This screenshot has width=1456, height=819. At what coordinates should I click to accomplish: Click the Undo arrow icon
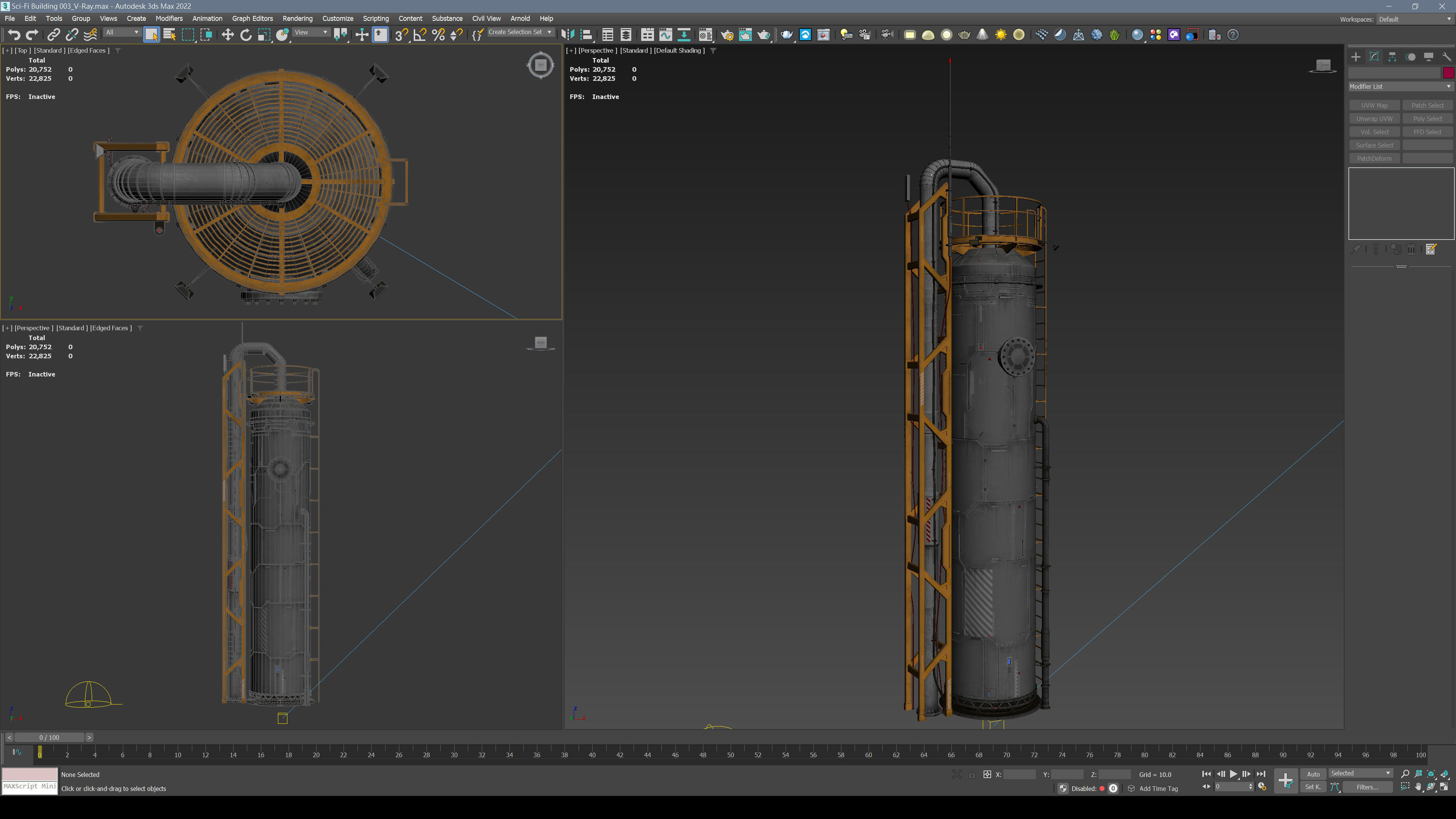(14, 35)
